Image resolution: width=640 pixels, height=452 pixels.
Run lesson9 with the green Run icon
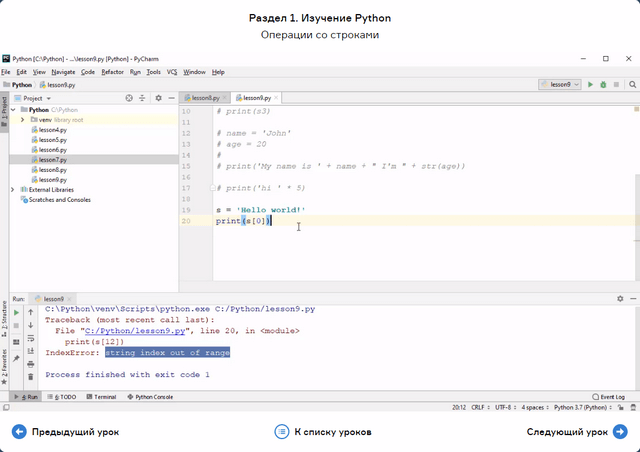(x=590, y=85)
